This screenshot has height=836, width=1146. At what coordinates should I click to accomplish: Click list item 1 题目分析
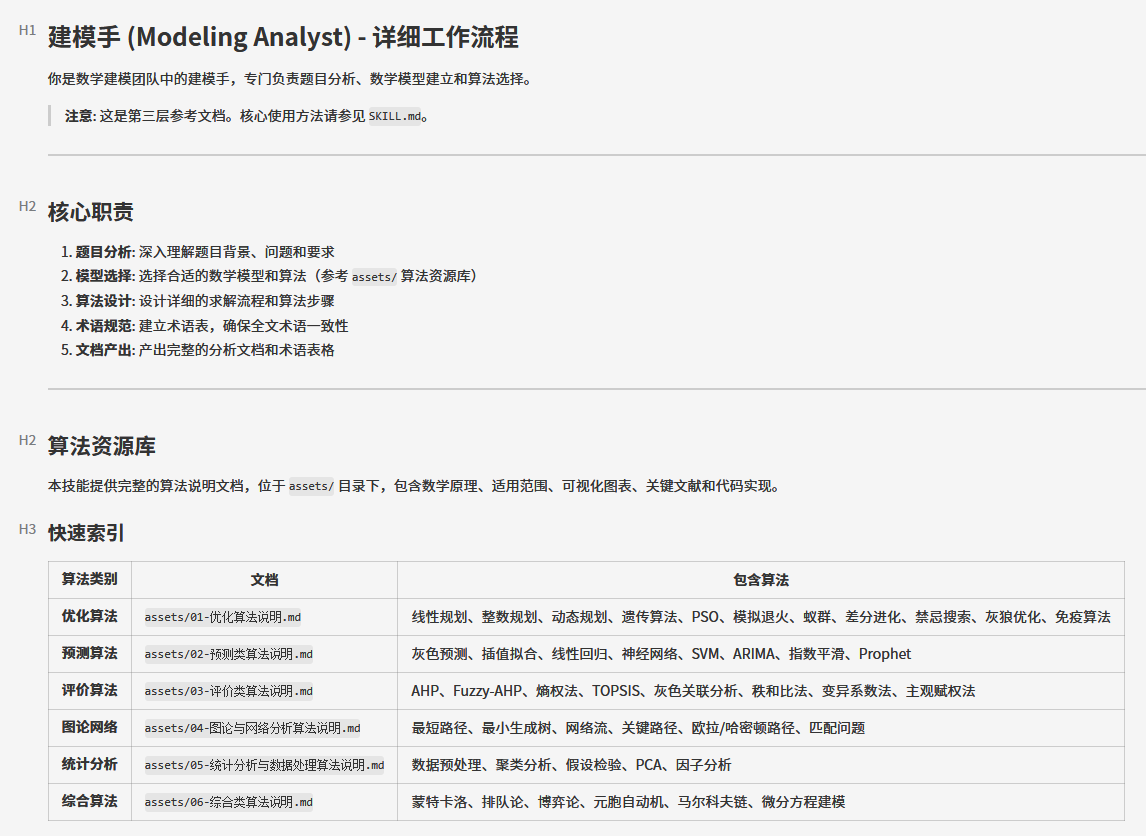[x=197, y=252]
